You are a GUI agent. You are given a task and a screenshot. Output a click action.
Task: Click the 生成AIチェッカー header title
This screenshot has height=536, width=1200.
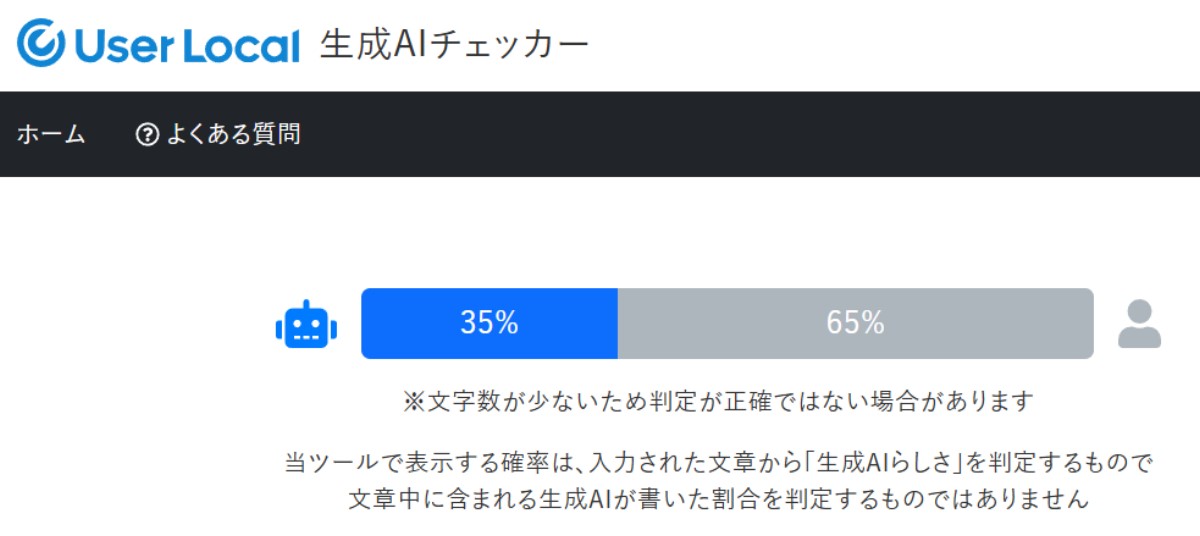[x=454, y=44]
